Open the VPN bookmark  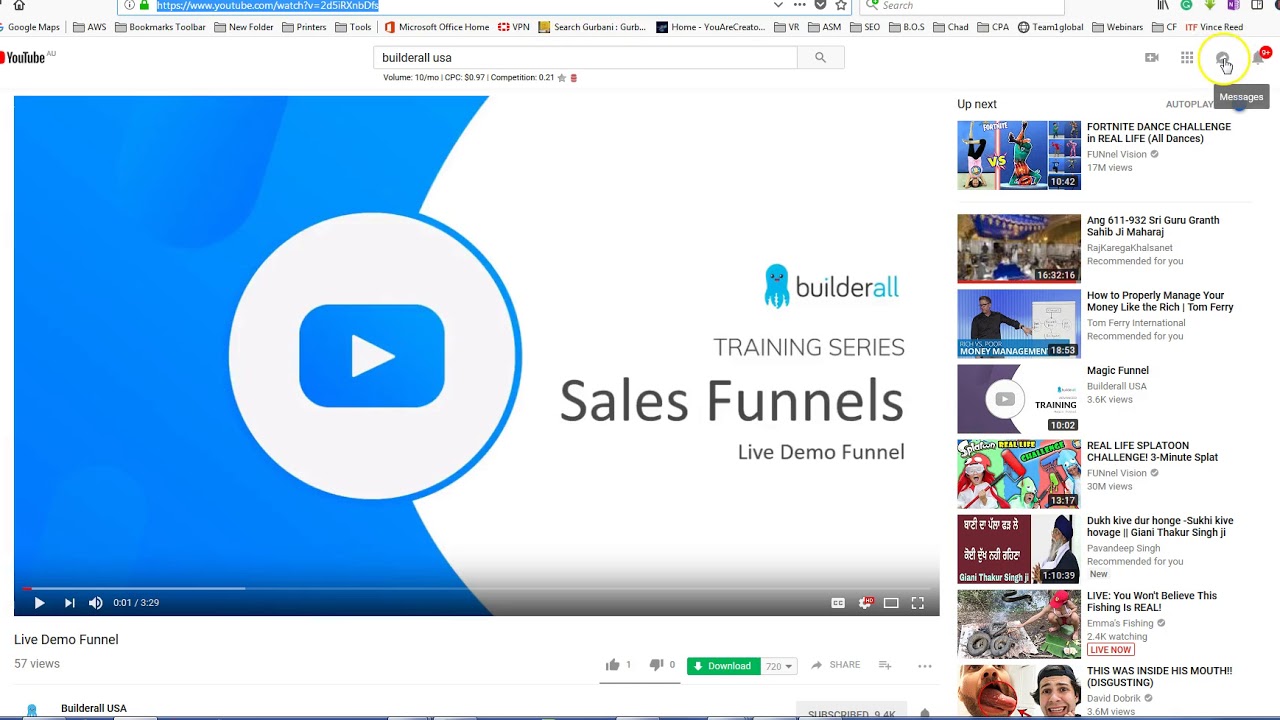[x=514, y=27]
